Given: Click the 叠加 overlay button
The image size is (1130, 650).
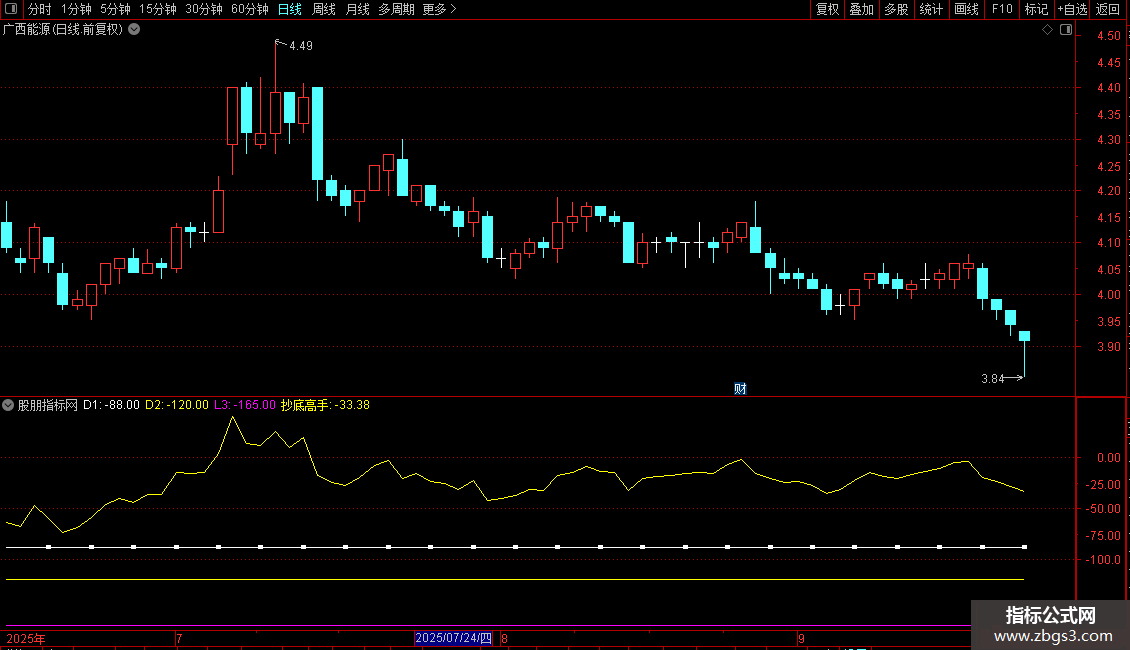Looking at the screenshot, I should pos(862,9).
